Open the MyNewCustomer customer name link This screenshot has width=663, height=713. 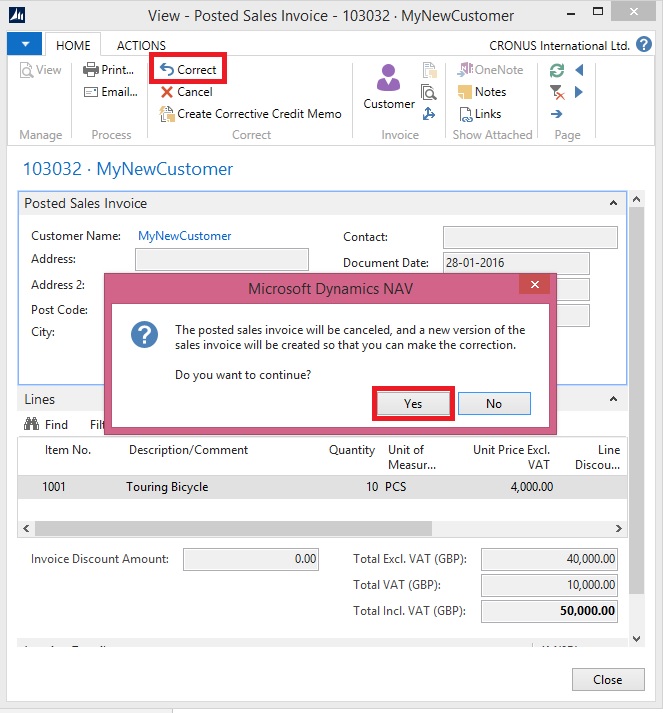pyautogui.click(x=185, y=236)
